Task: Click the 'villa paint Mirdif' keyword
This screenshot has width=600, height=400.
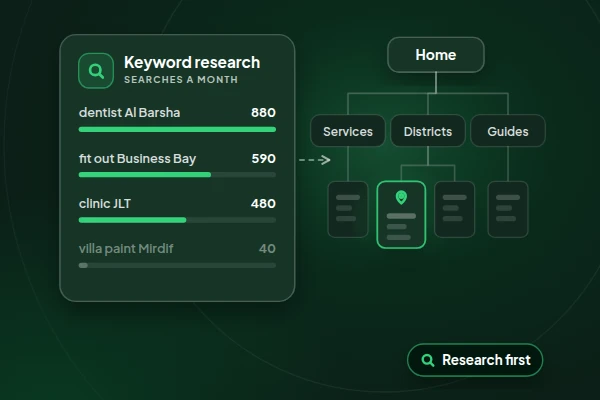Action: [126, 249]
